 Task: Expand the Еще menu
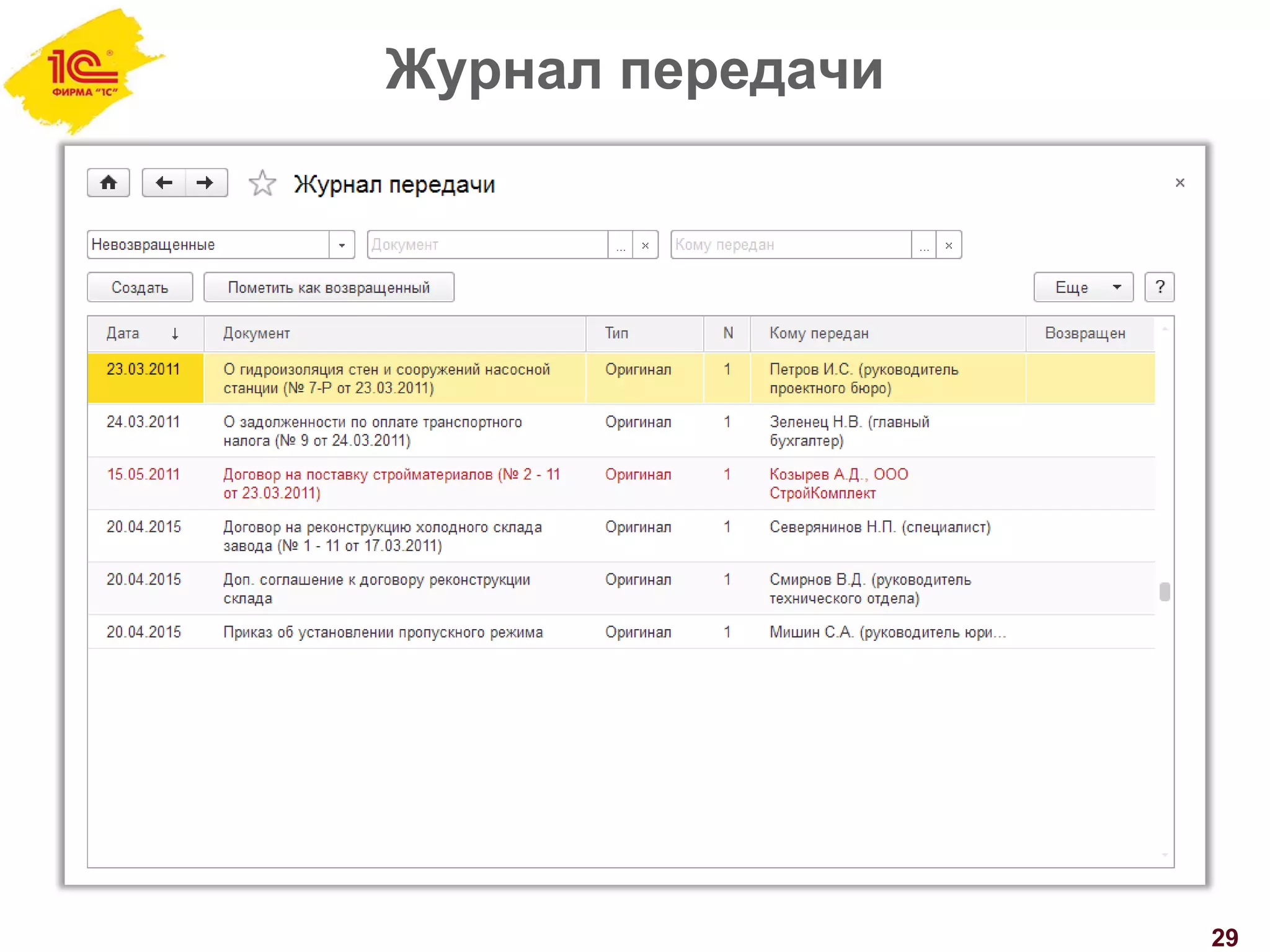[1083, 287]
